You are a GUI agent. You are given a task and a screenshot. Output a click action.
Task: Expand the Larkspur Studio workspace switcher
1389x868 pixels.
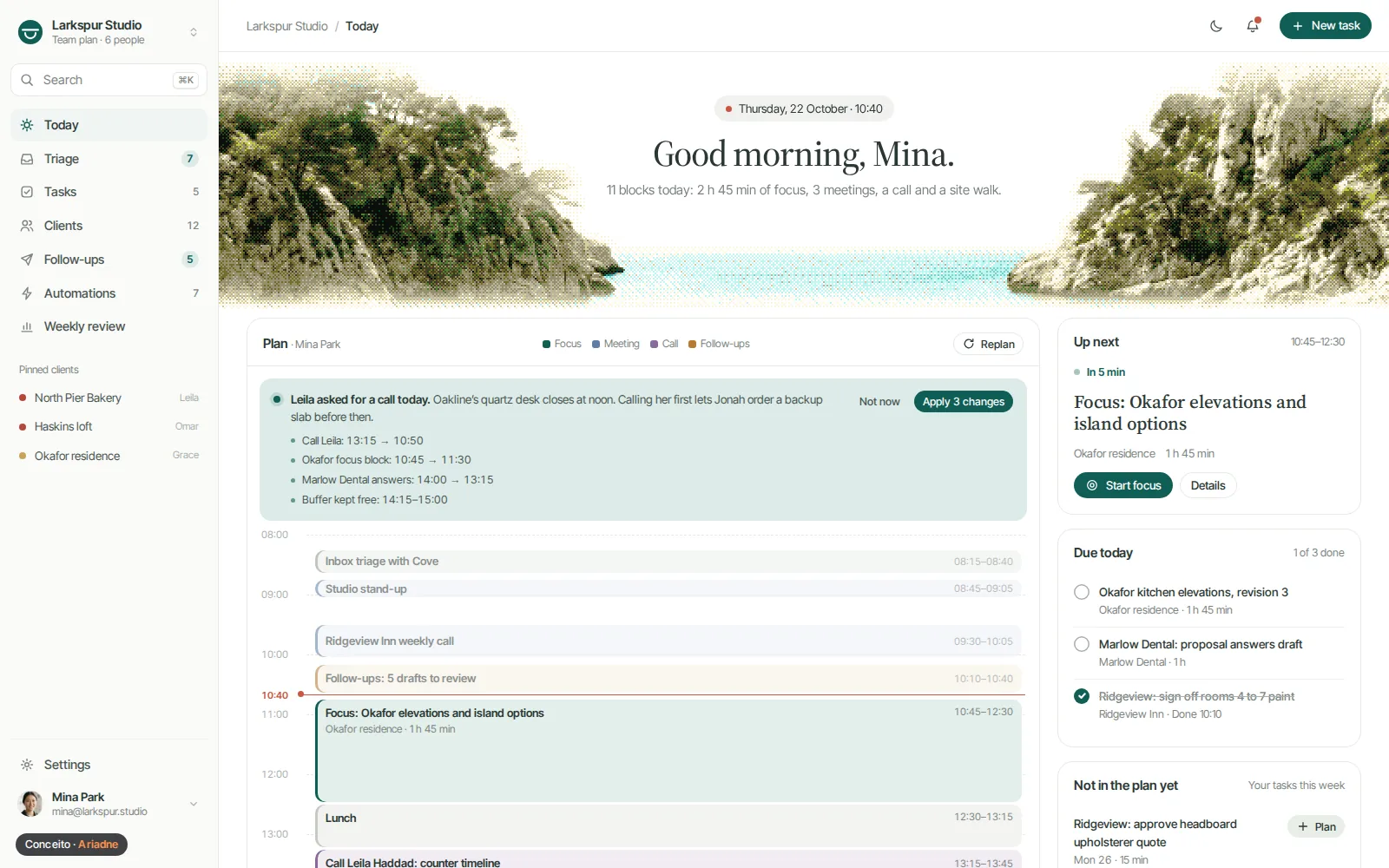(194, 32)
